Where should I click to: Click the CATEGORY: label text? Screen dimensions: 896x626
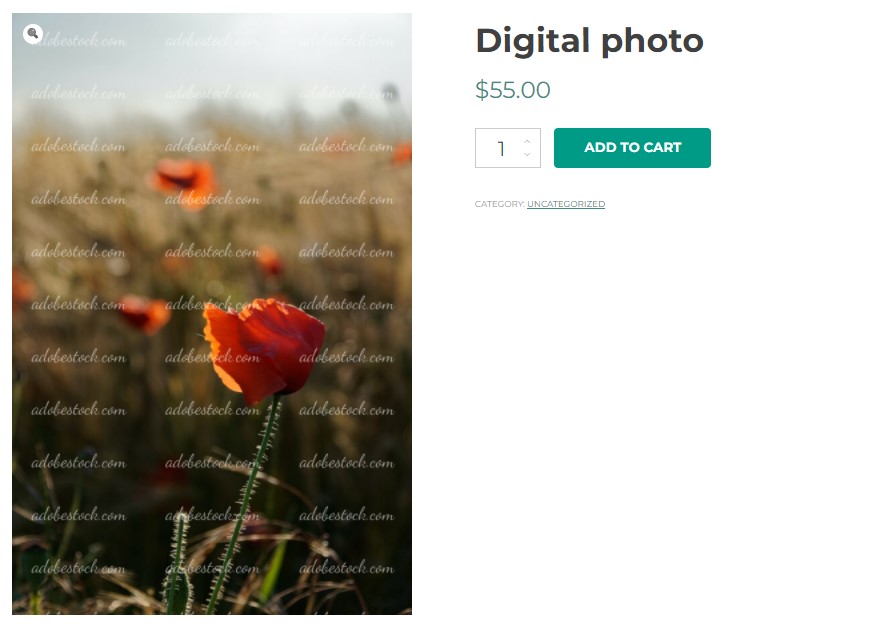coord(499,204)
